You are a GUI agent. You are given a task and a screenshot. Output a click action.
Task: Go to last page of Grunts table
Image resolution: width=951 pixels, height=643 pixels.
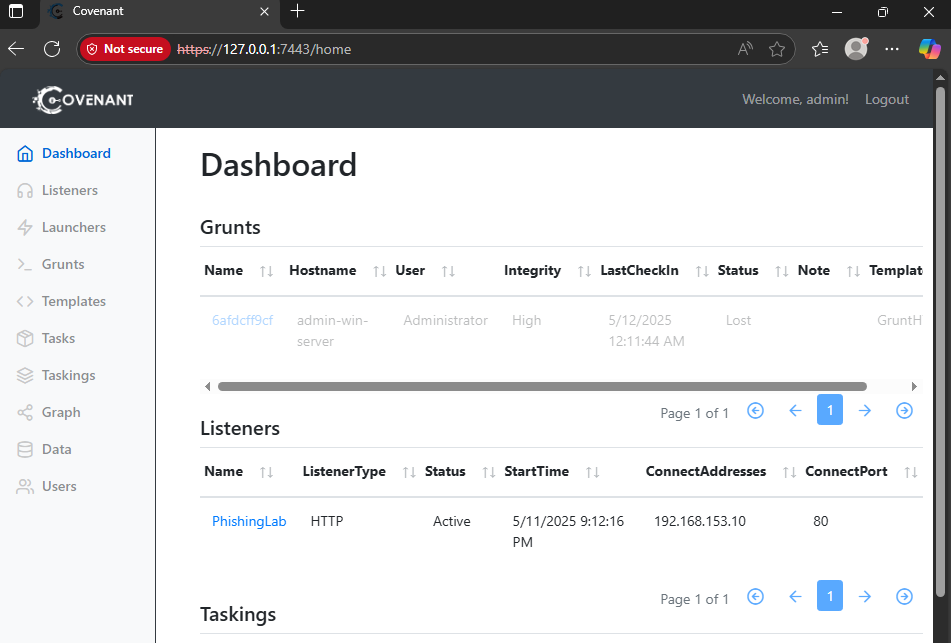click(904, 411)
